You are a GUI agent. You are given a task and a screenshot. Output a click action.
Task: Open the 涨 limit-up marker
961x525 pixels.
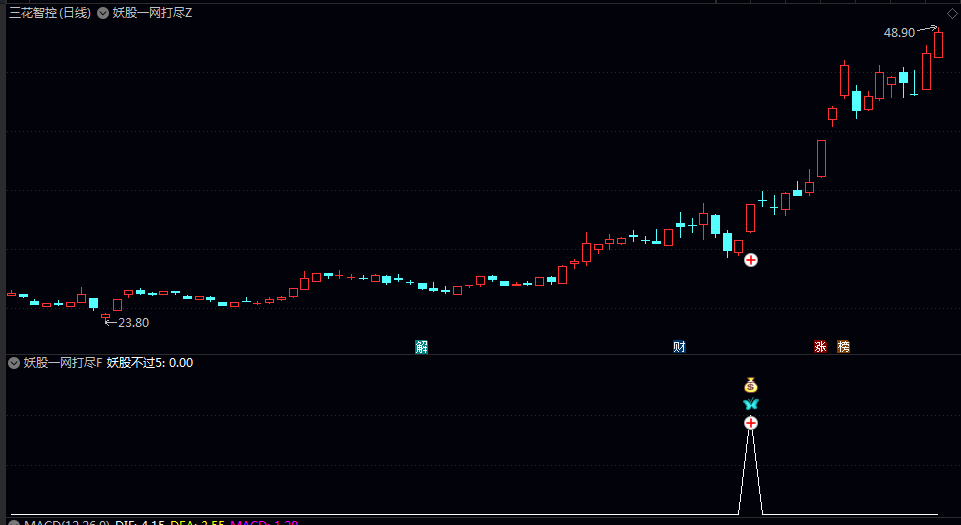820,347
